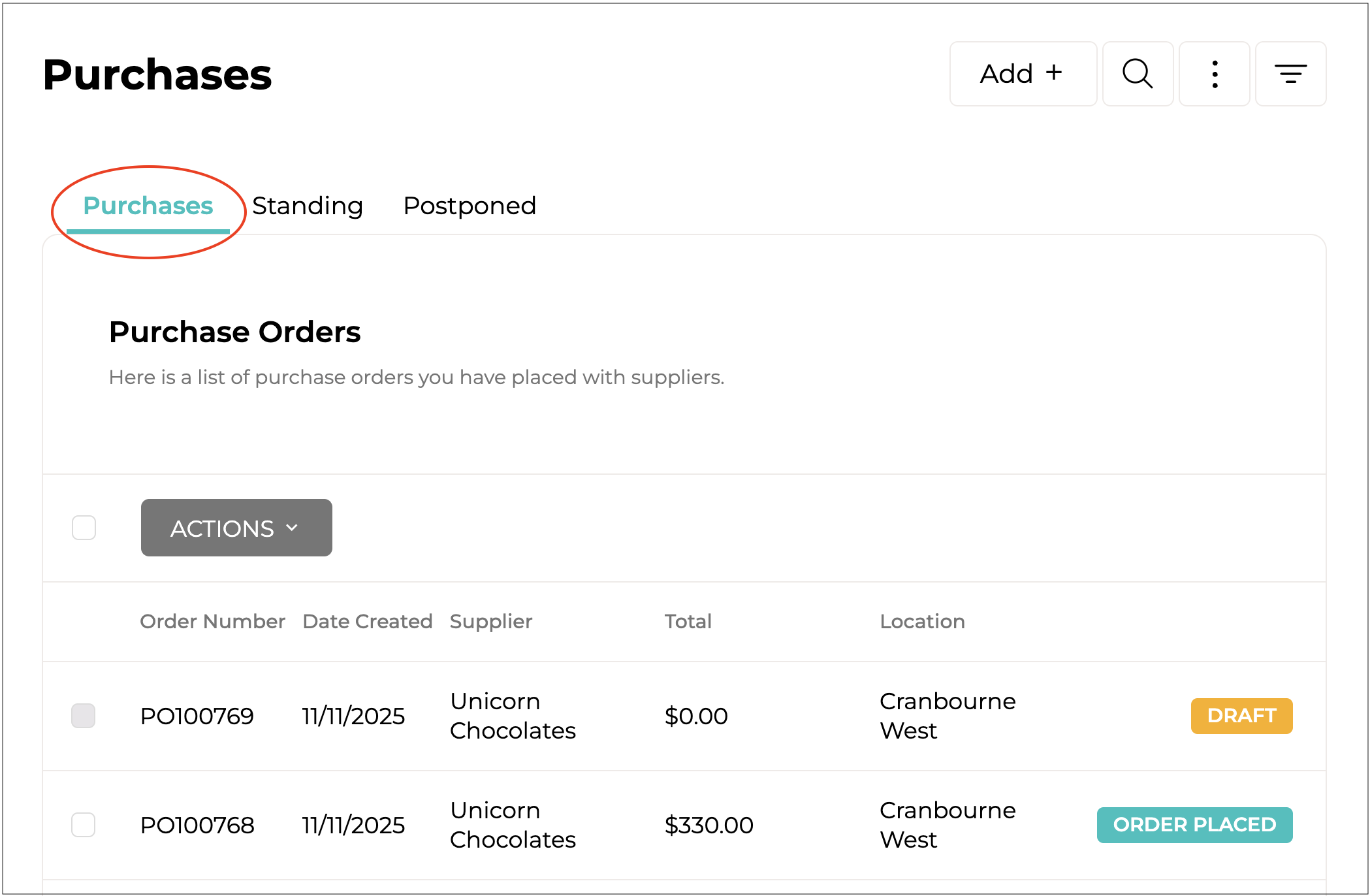The image size is (1370, 896).
Task: Expand the ACTIONS dropdown
Action: (236, 528)
